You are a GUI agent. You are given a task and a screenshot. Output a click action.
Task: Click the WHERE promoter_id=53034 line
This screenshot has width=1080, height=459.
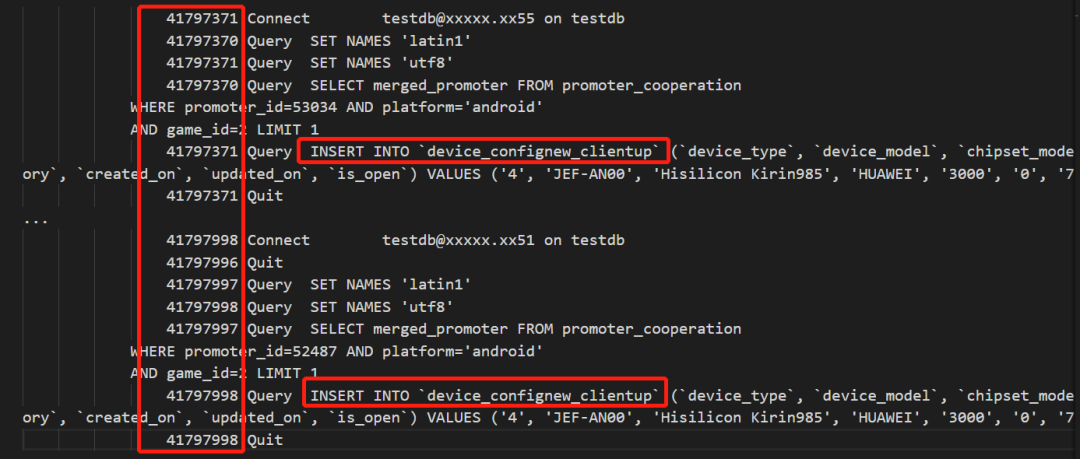point(336,107)
